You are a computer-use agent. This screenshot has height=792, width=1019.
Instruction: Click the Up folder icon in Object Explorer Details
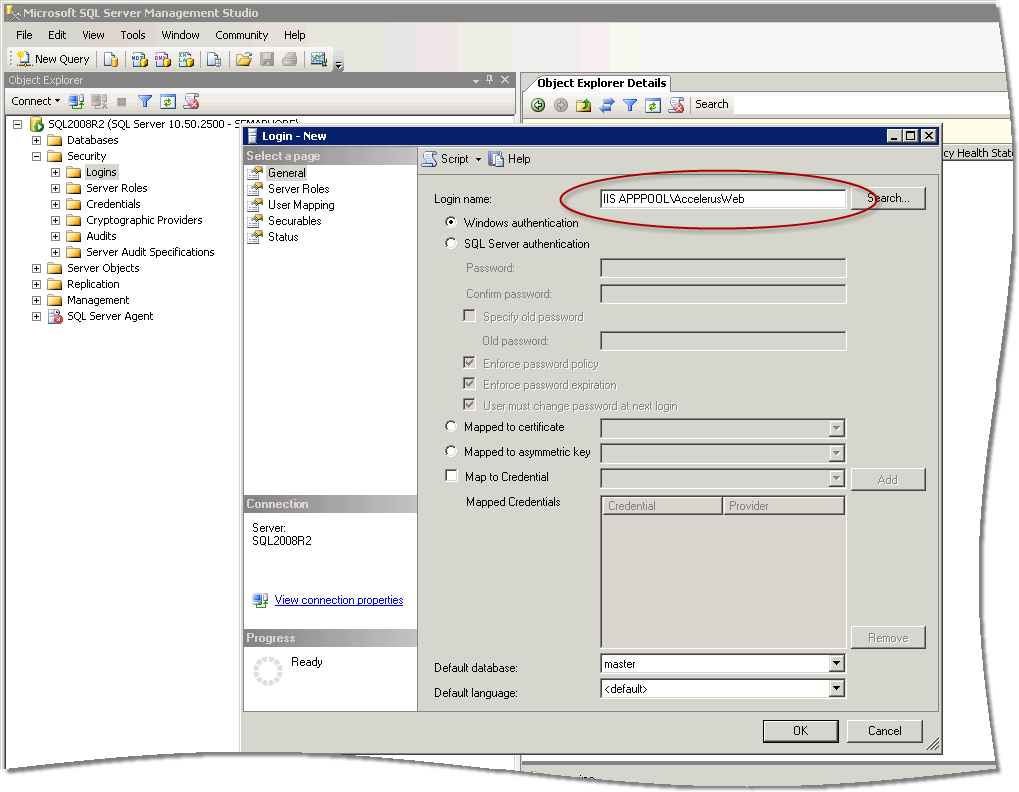(x=584, y=105)
